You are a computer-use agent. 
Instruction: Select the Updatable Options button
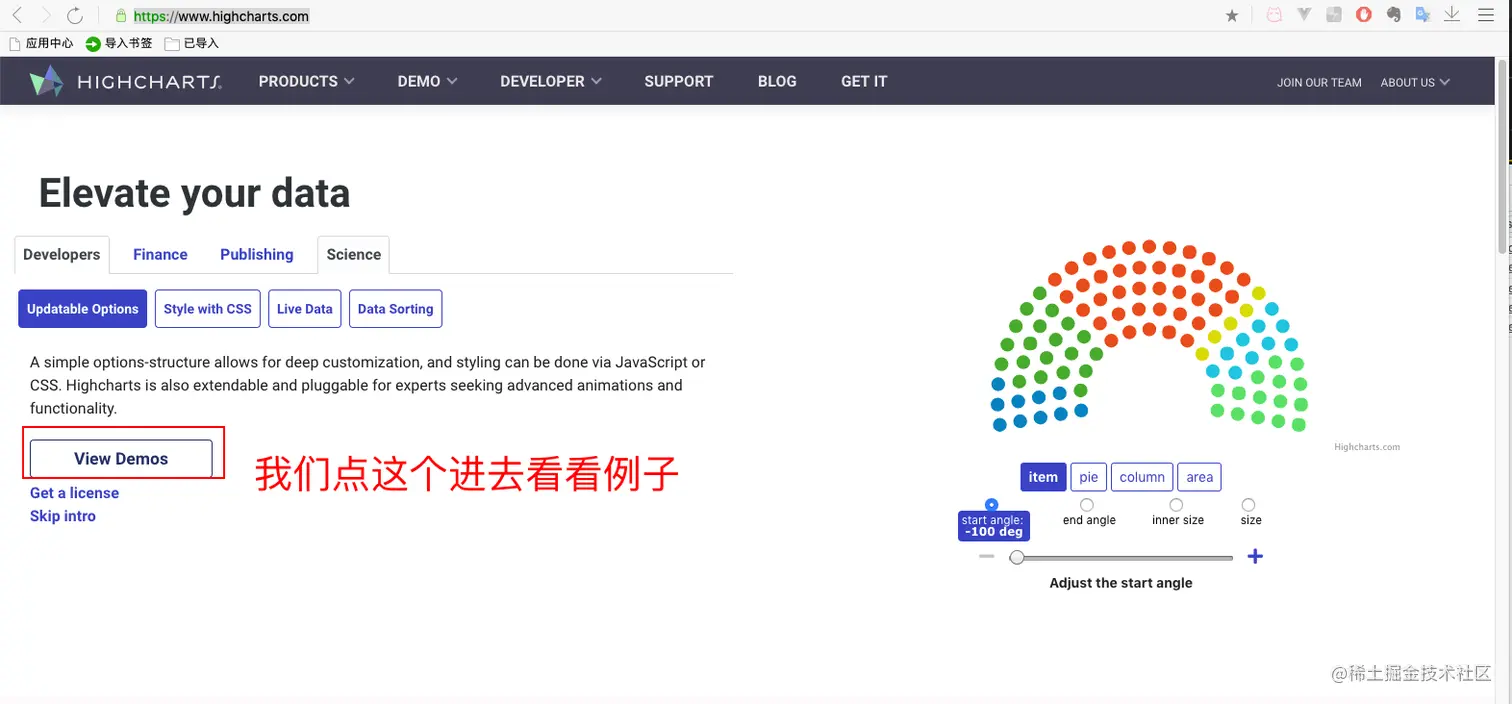83,309
